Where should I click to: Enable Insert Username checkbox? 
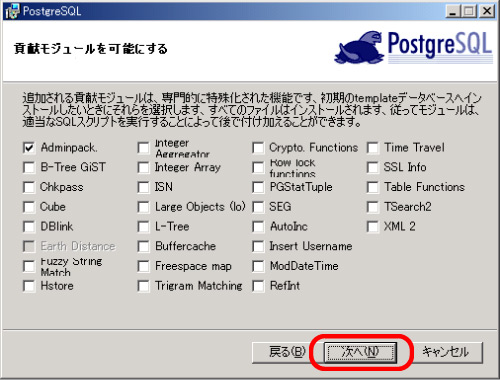click(x=258, y=246)
